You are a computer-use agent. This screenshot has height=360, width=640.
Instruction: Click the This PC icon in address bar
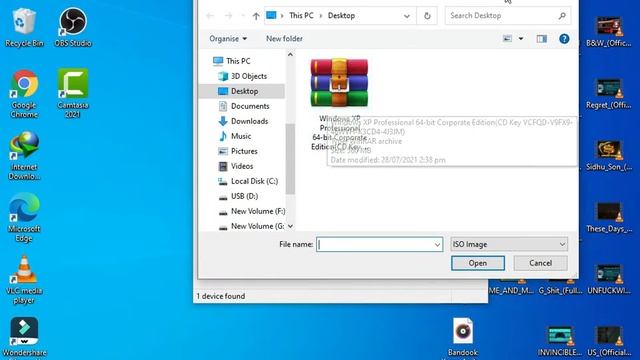(271, 16)
